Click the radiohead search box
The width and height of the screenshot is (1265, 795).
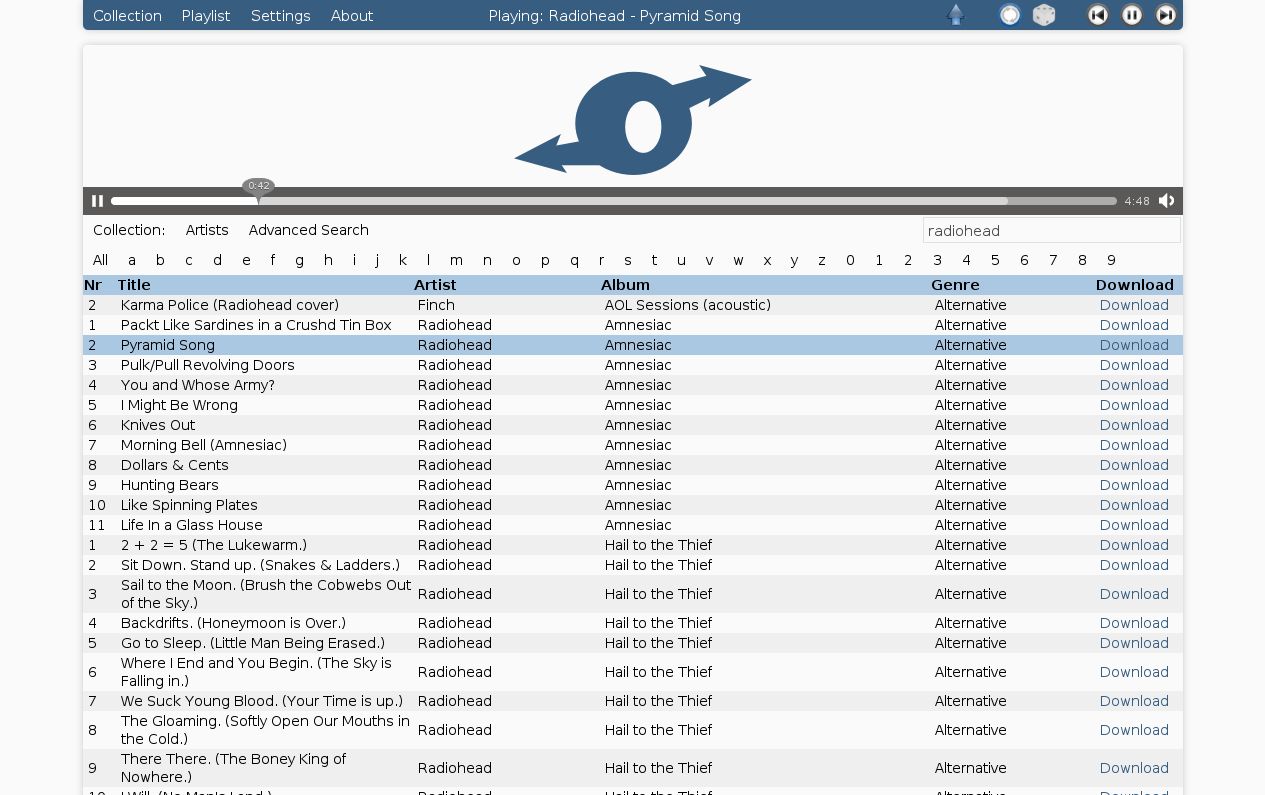pyautogui.click(x=1051, y=231)
